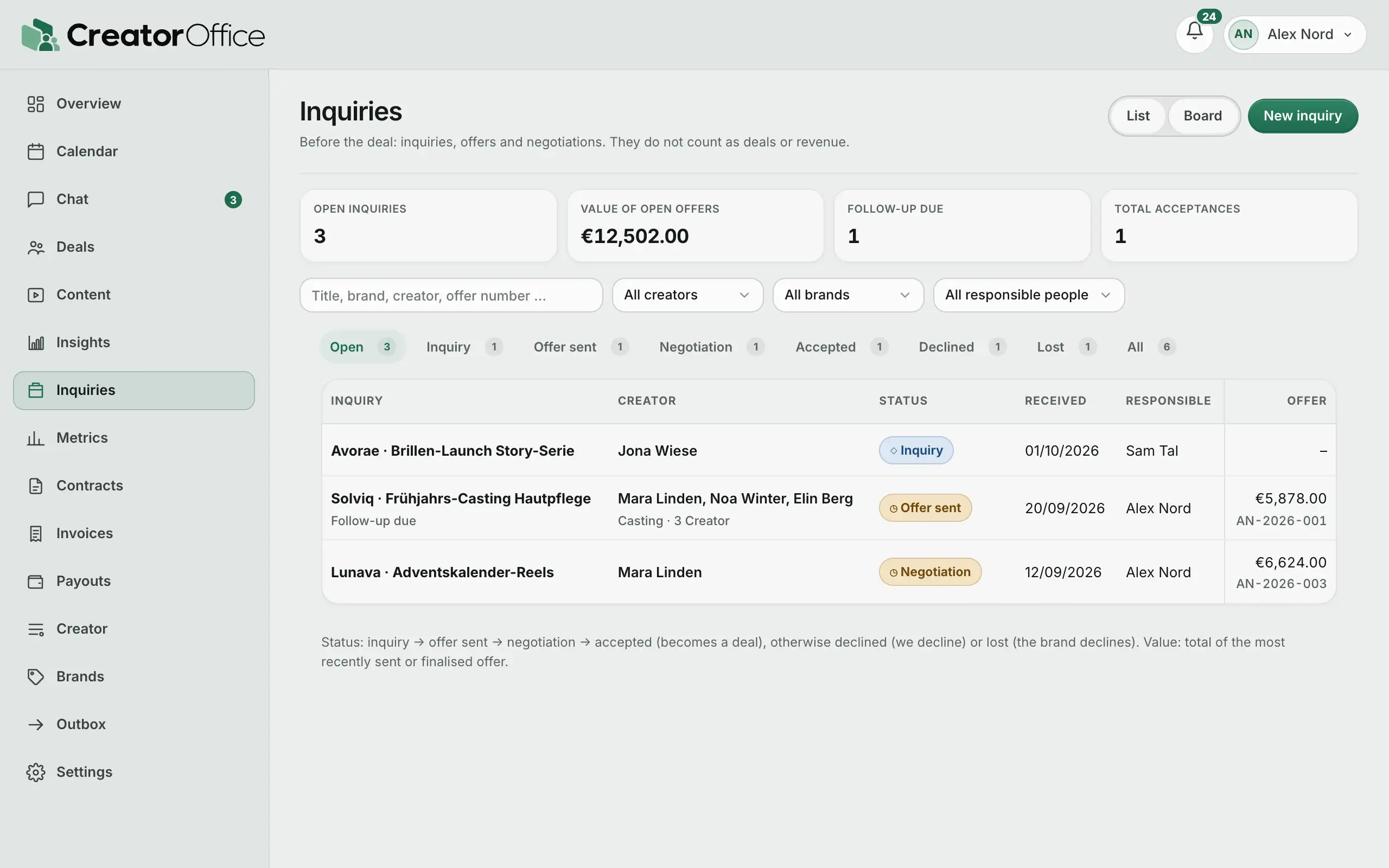Click the Inquiries sidebar icon
Screen dimensions: 1389x868
tap(36, 391)
